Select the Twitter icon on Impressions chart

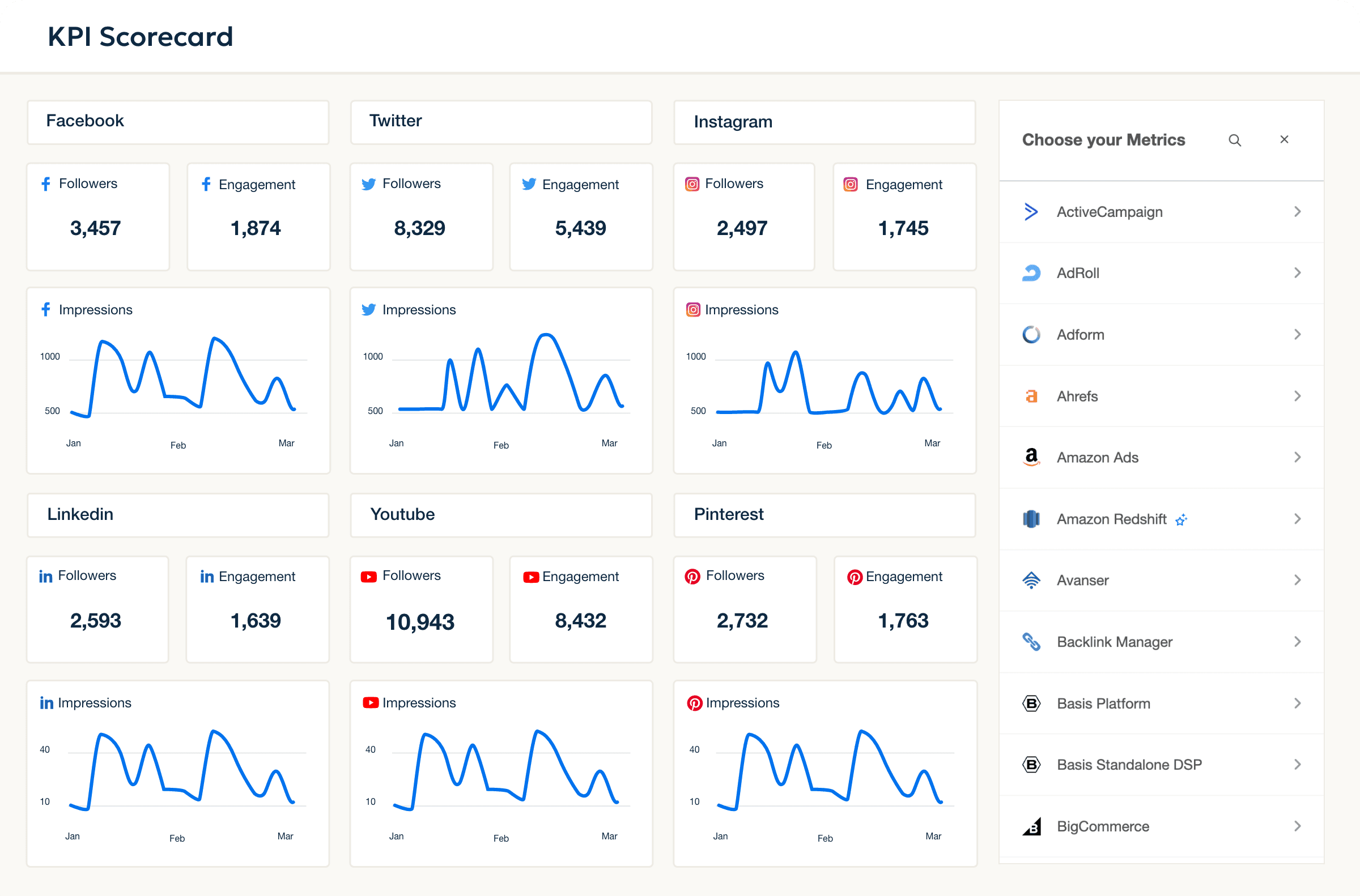[369, 309]
